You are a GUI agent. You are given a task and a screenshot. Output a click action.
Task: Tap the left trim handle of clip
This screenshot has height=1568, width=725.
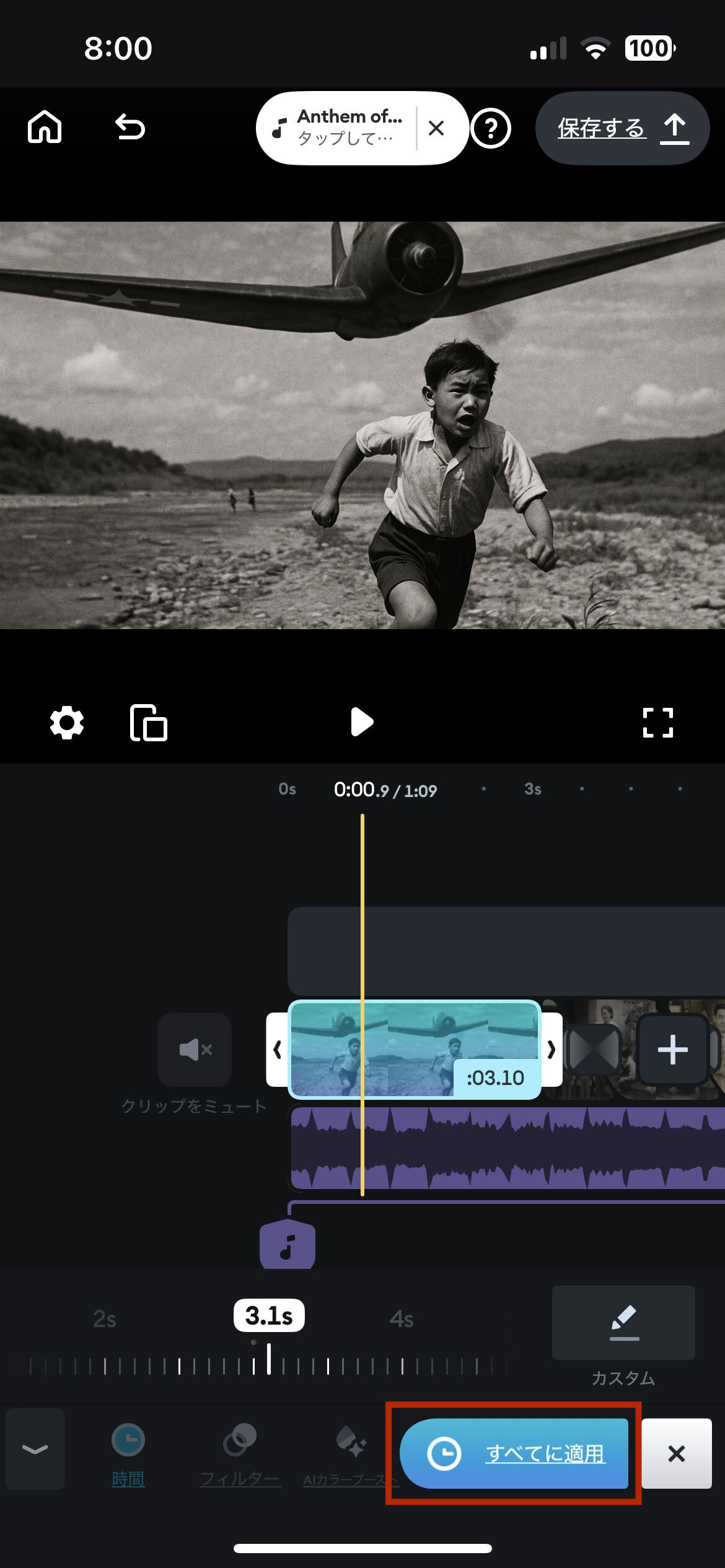[x=277, y=1050]
